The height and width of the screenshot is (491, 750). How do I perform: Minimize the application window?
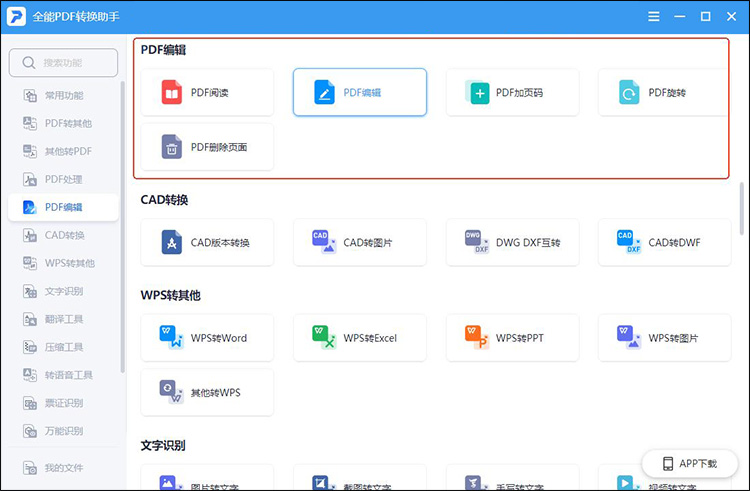[x=680, y=16]
